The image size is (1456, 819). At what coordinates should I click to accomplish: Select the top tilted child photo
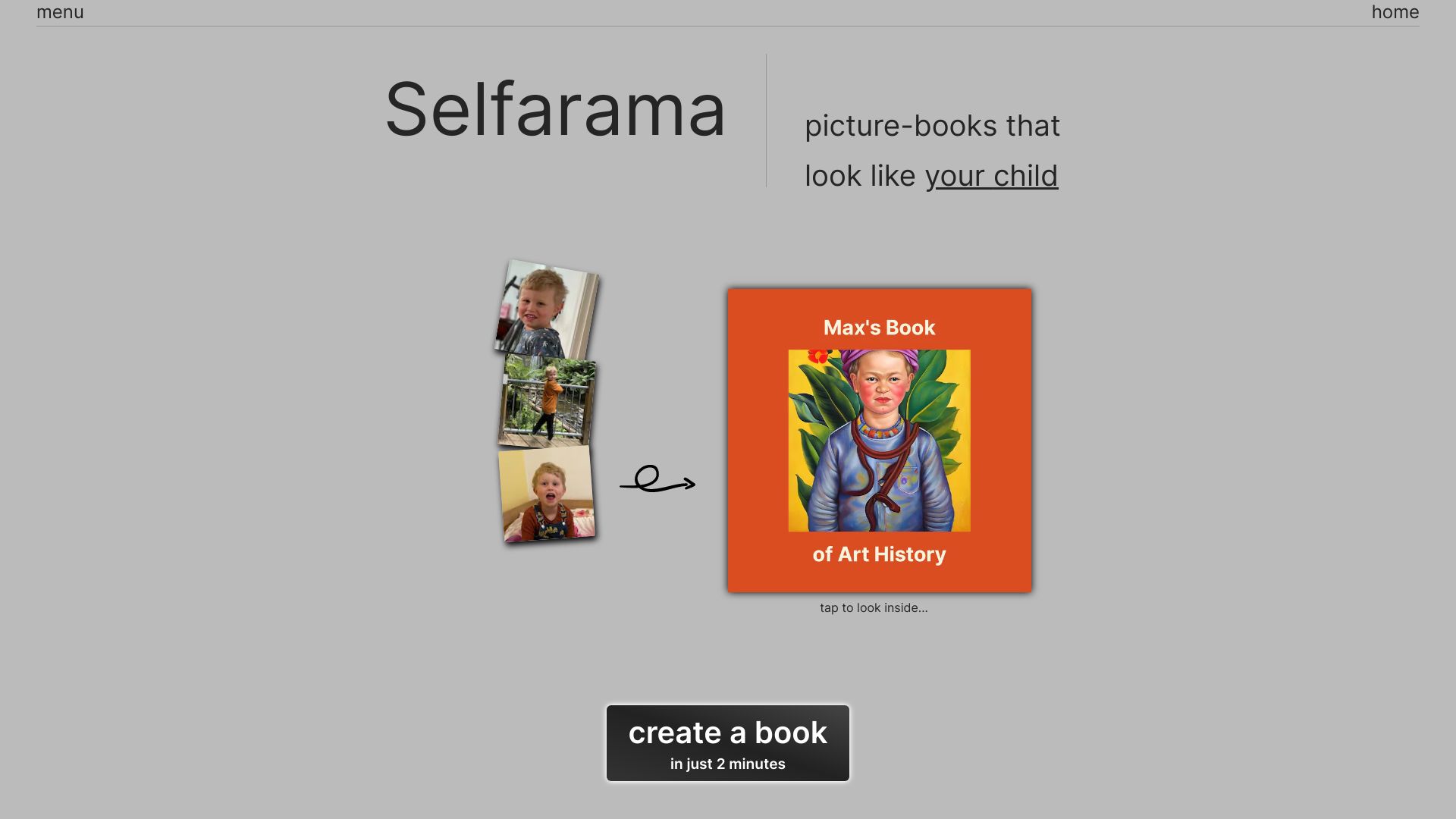(x=547, y=309)
